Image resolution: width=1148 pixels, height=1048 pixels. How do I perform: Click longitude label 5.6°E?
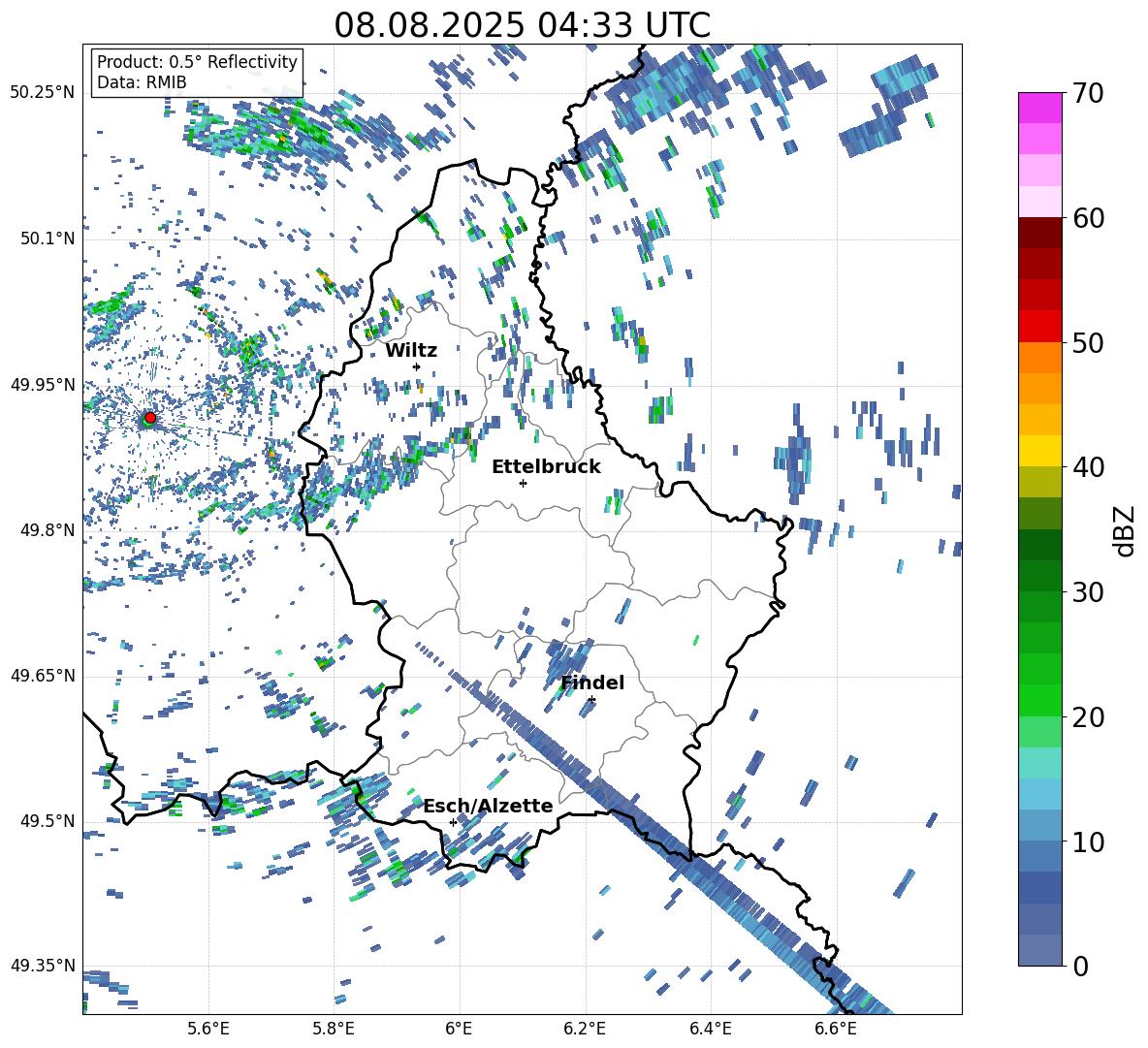[208, 1029]
